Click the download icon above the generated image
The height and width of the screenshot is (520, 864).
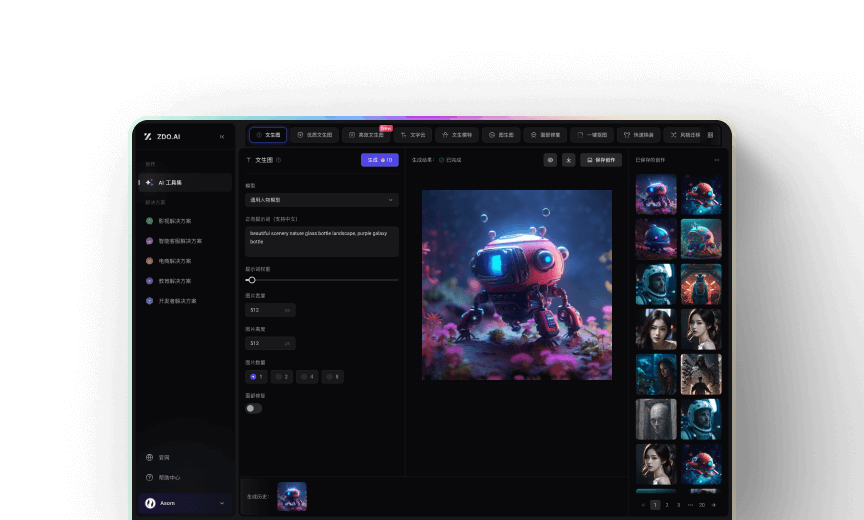point(569,160)
